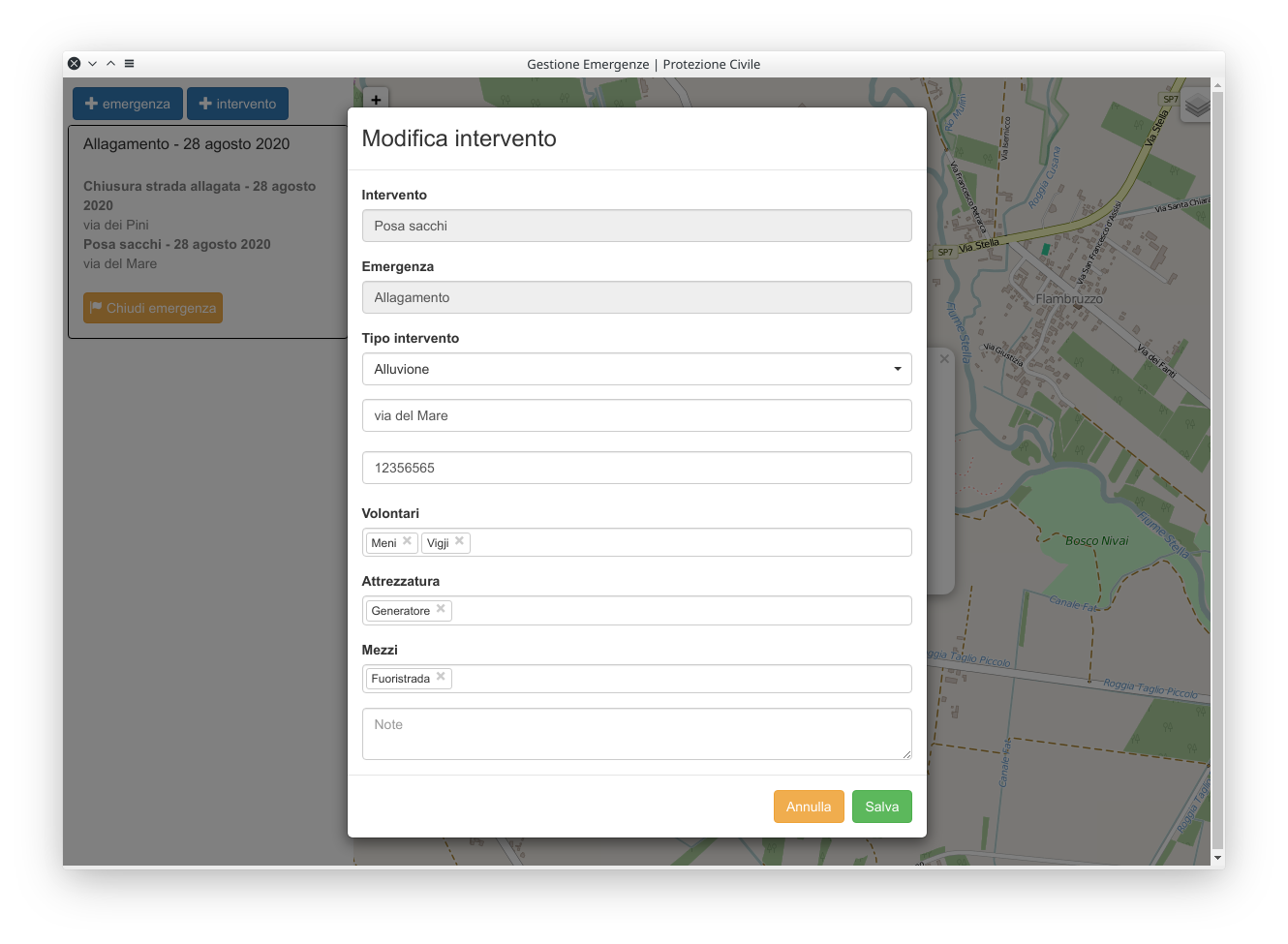Remove the Vigji volunteer tag
Screen dimensions: 1288x944
pyautogui.click(x=459, y=541)
